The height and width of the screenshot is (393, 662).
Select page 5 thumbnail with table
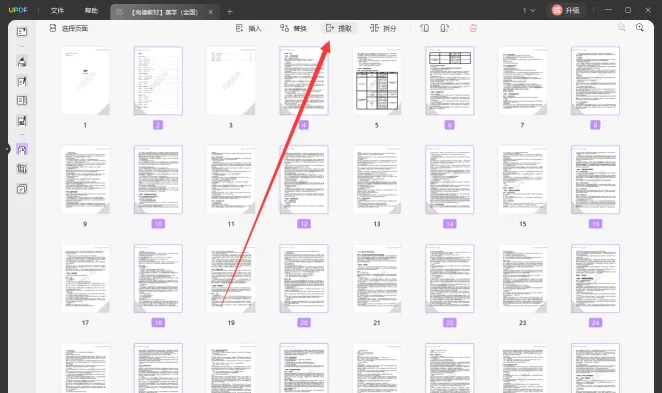click(x=377, y=81)
